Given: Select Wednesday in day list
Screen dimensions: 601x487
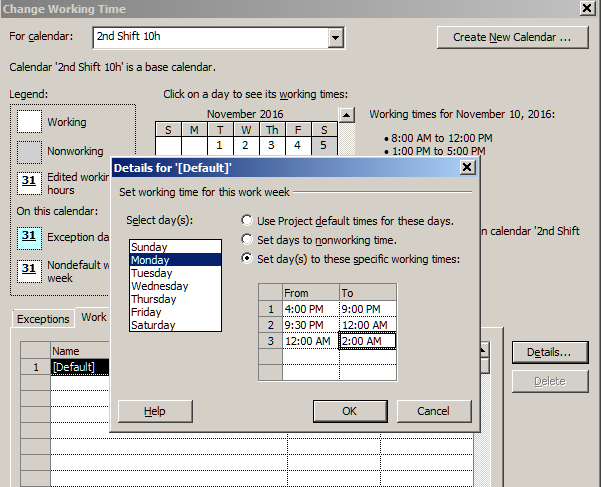Looking at the screenshot, I should [x=175, y=286].
